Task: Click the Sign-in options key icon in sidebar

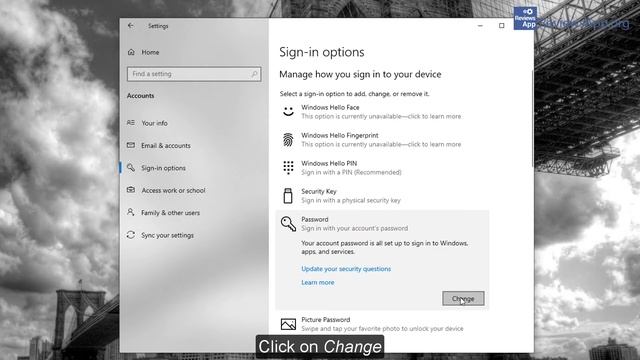Action: click(131, 168)
